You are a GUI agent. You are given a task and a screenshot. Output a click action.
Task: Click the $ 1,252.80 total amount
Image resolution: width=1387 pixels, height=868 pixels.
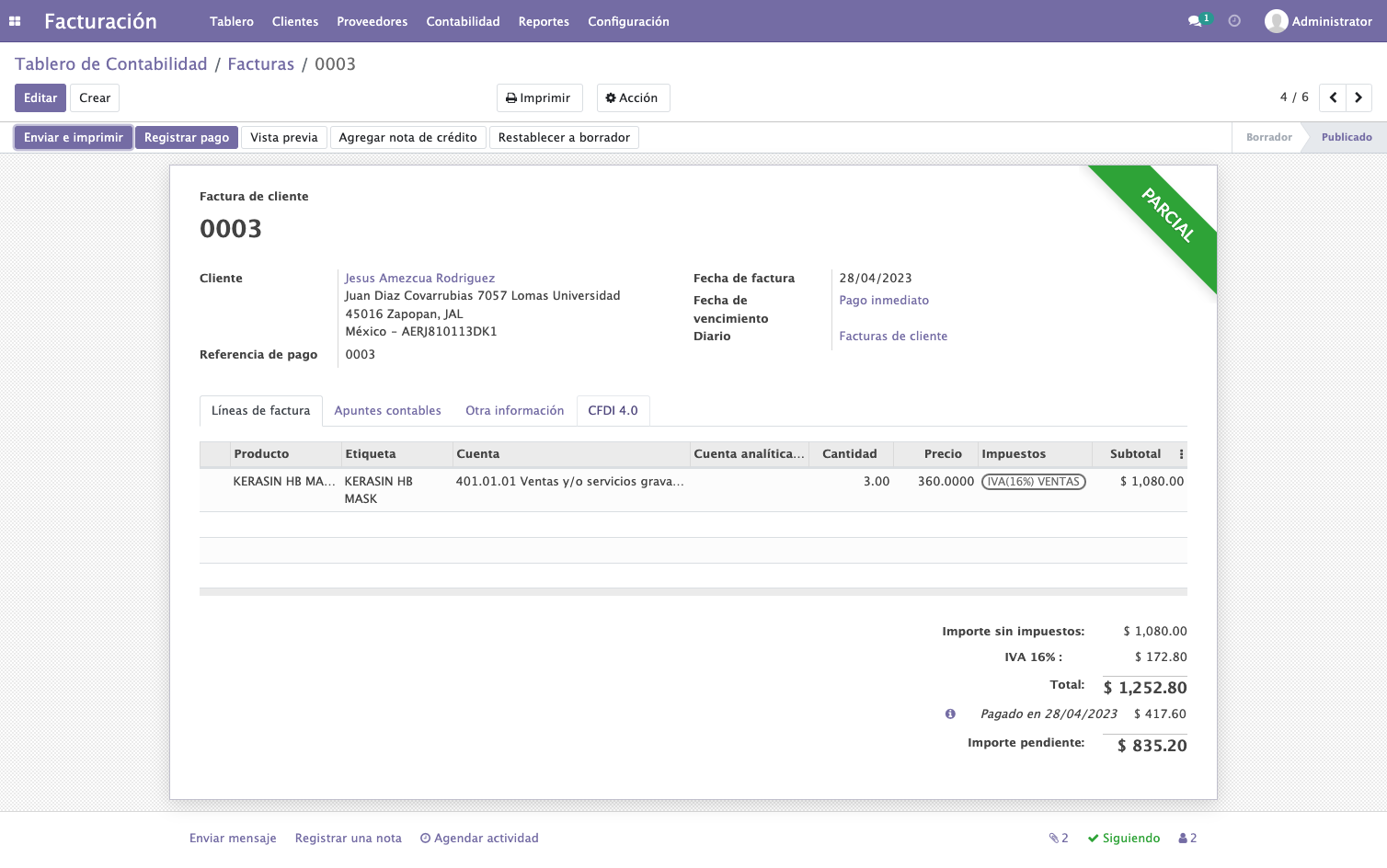click(x=1145, y=688)
